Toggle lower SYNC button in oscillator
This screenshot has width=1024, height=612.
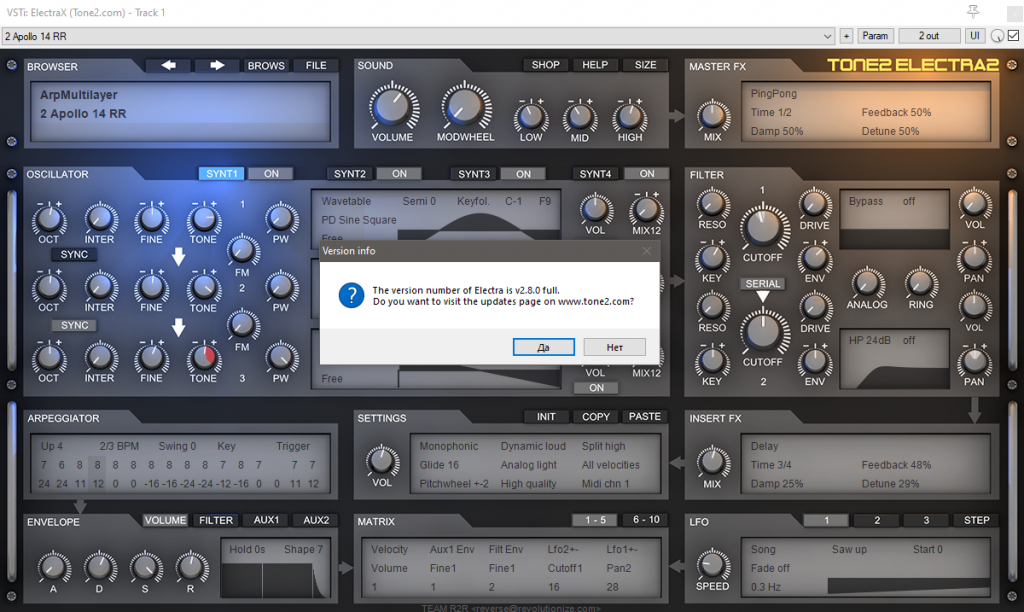[74, 325]
